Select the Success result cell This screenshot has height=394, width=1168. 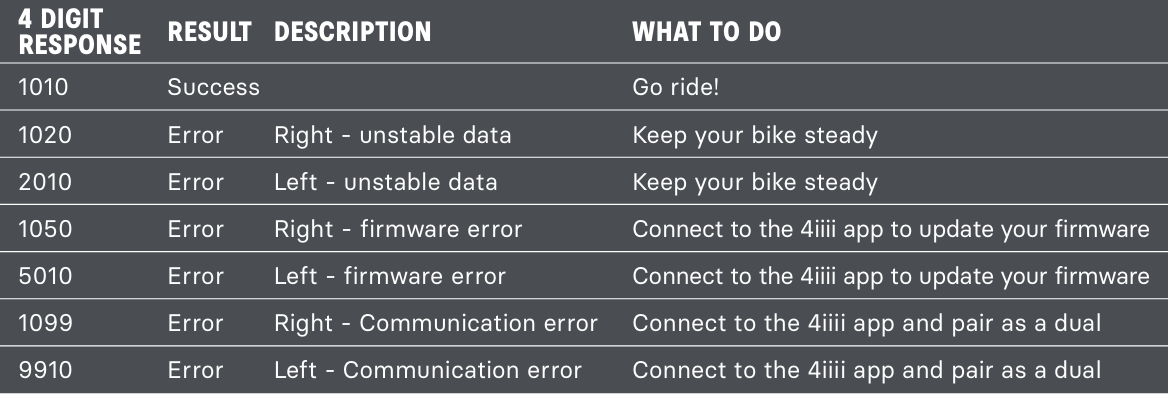tap(214, 88)
